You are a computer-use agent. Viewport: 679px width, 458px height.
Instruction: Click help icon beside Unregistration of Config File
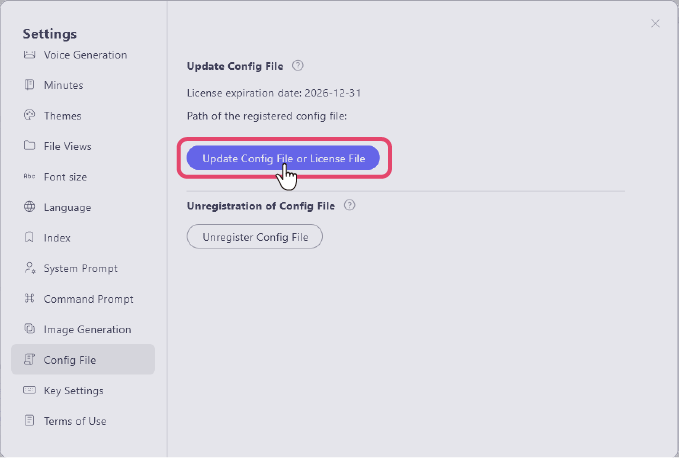[x=349, y=206]
